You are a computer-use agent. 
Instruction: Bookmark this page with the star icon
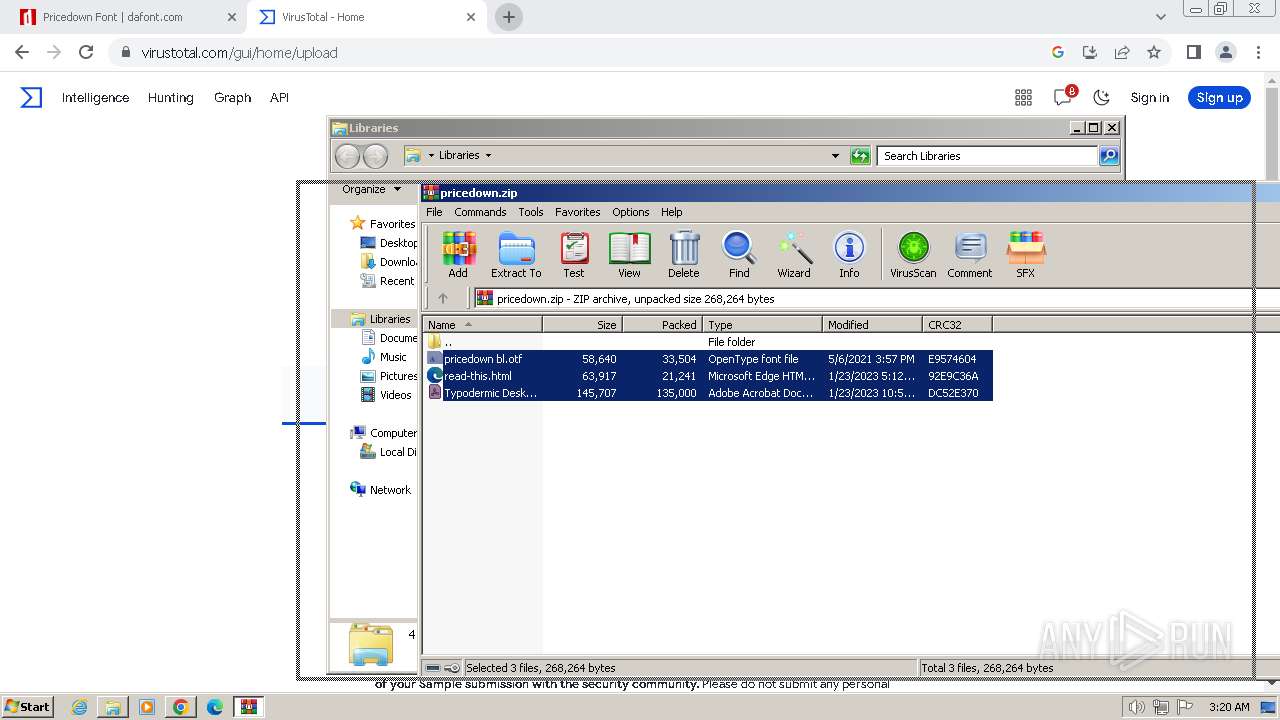coord(1154,52)
